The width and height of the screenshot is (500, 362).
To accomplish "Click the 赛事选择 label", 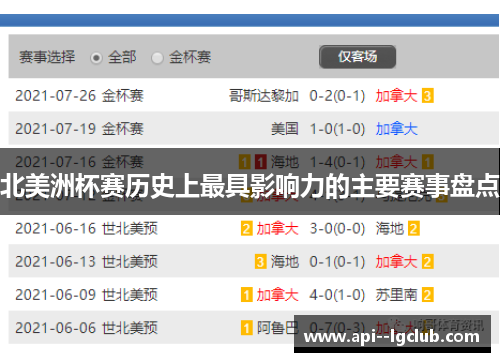I will click(x=47, y=57).
